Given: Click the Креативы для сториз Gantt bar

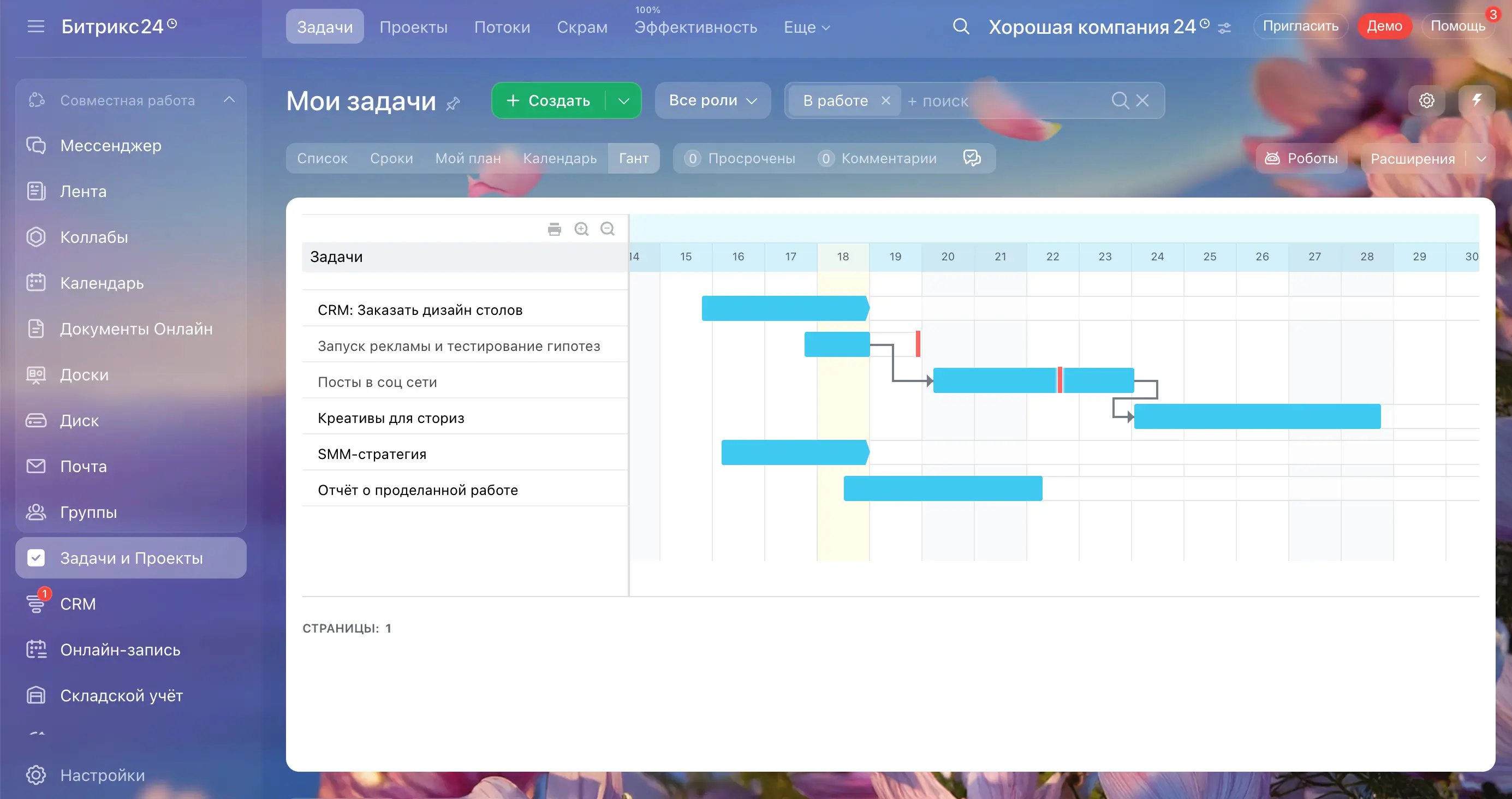Looking at the screenshot, I should [x=1257, y=416].
